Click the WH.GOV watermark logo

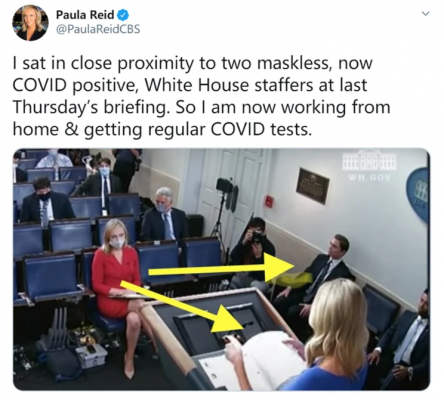369,166
